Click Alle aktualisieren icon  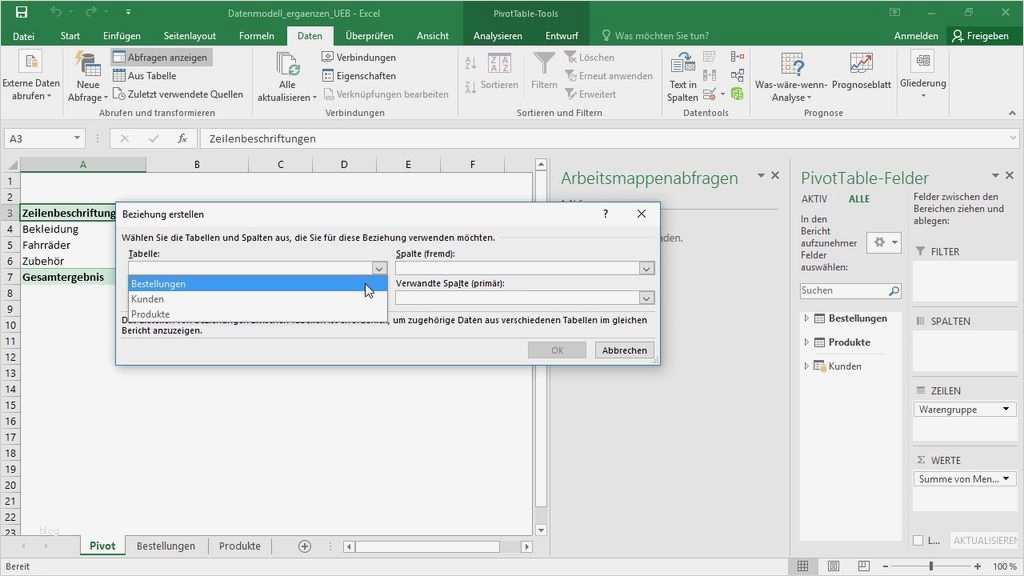287,65
